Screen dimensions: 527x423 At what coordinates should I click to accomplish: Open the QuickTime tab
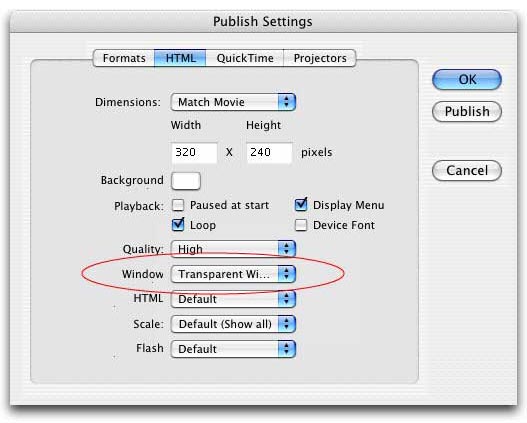(245, 58)
